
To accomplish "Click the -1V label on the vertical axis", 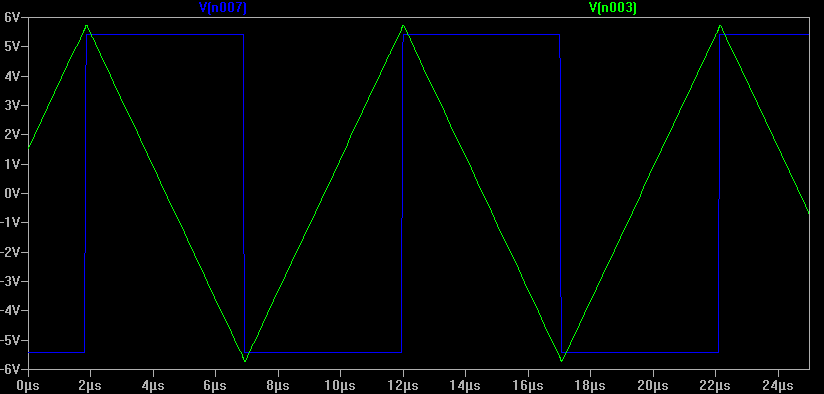I will [10, 223].
